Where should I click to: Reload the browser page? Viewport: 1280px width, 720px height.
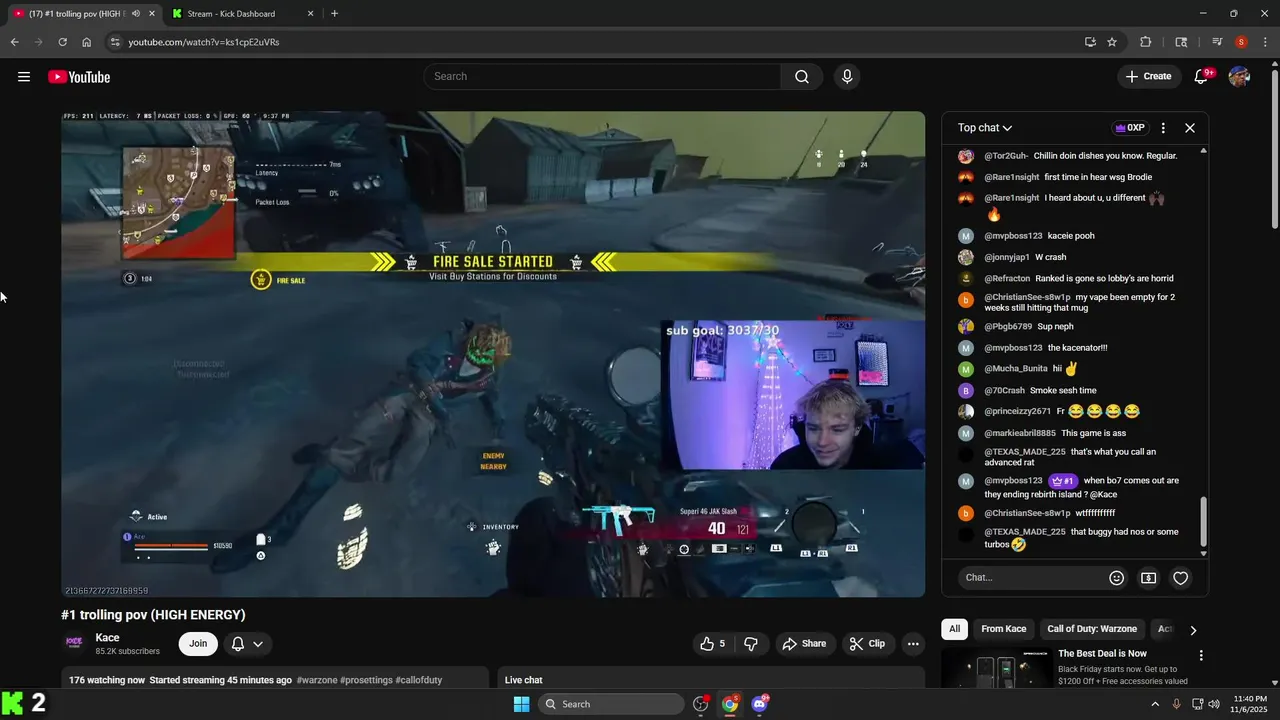tap(62, 42)
